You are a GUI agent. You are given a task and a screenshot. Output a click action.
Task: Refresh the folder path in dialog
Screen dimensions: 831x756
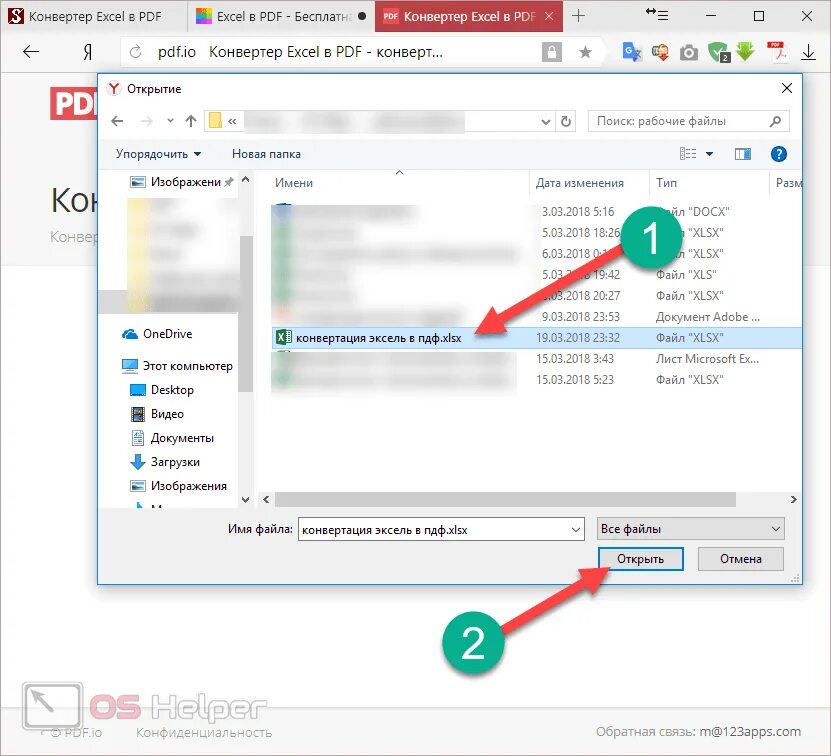click(x=566, y=121)
